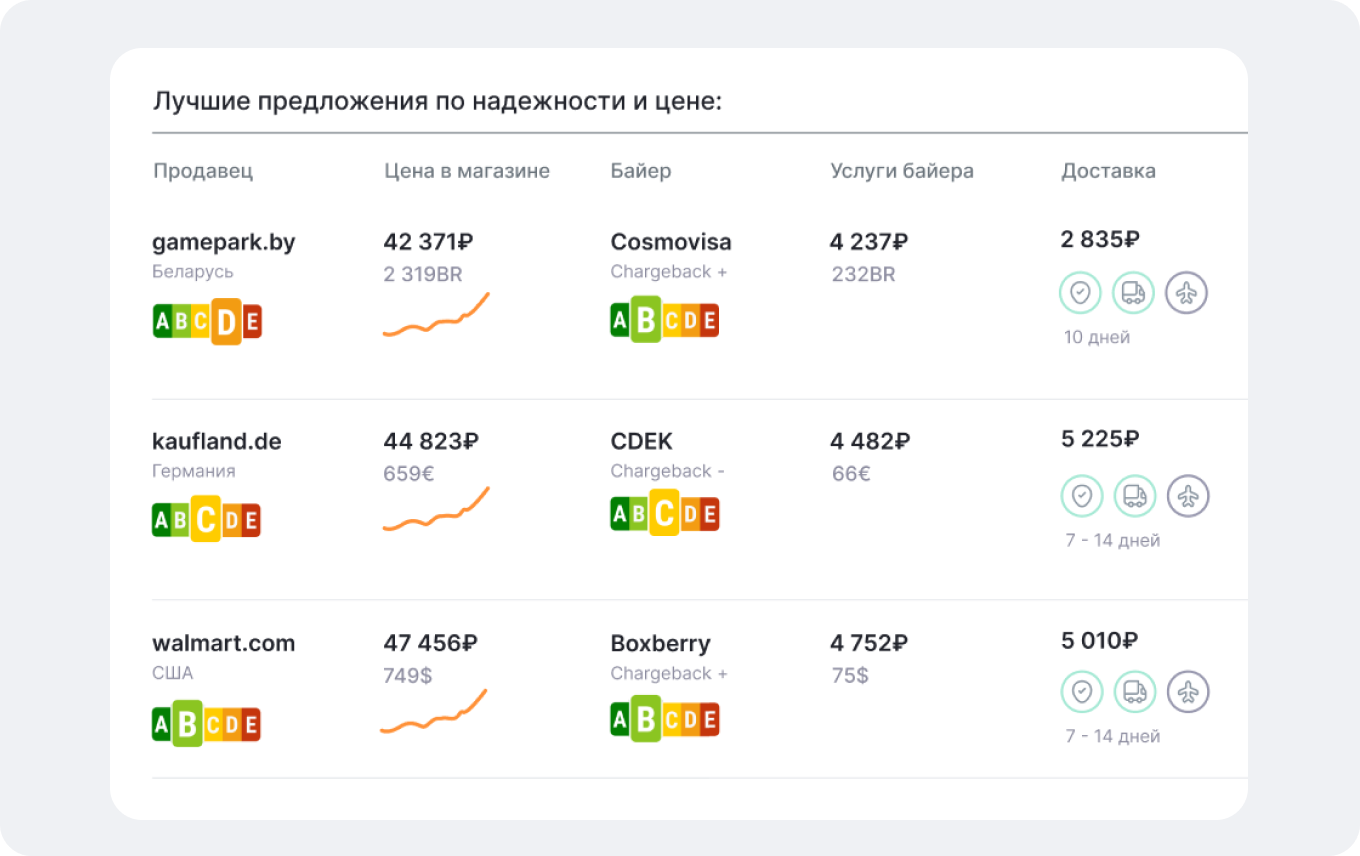Viewport: 1360px width, 856px height.
Task: Click delivery cost 5 225₽
Action: click(1101, 438)
